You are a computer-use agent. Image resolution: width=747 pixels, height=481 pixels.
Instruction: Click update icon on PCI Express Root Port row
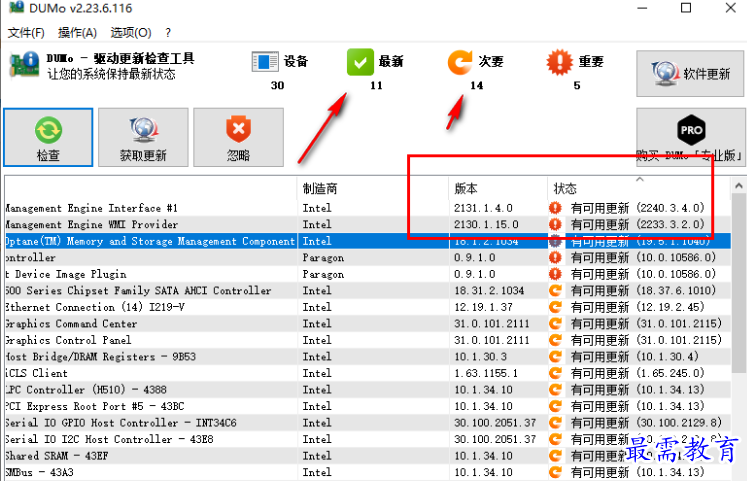[555, 406]
